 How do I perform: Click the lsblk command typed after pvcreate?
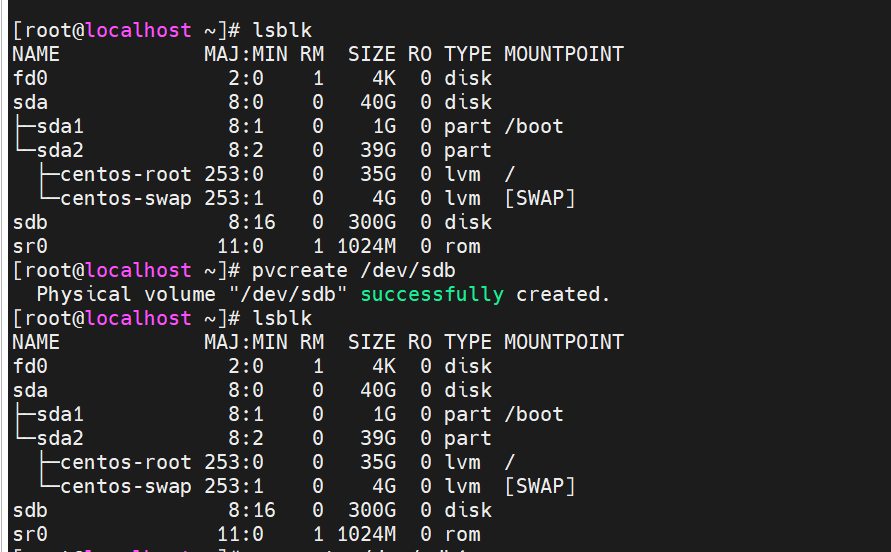[x=282, y=318]
